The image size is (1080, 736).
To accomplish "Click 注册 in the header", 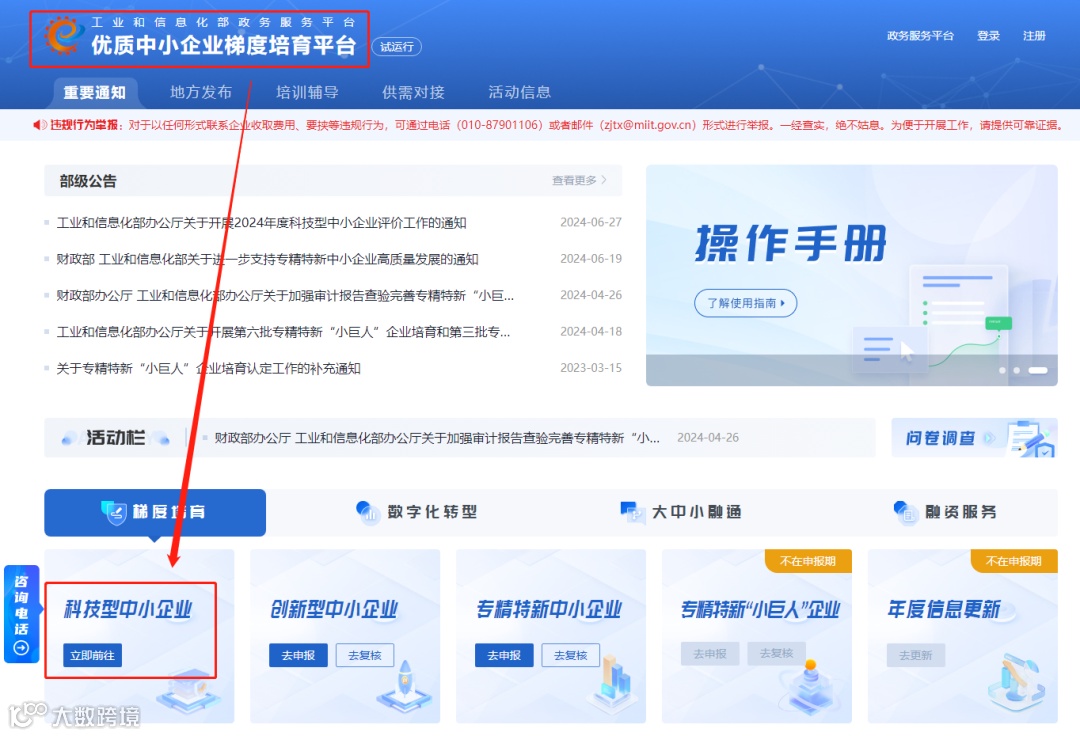I will click(1034, 36).
